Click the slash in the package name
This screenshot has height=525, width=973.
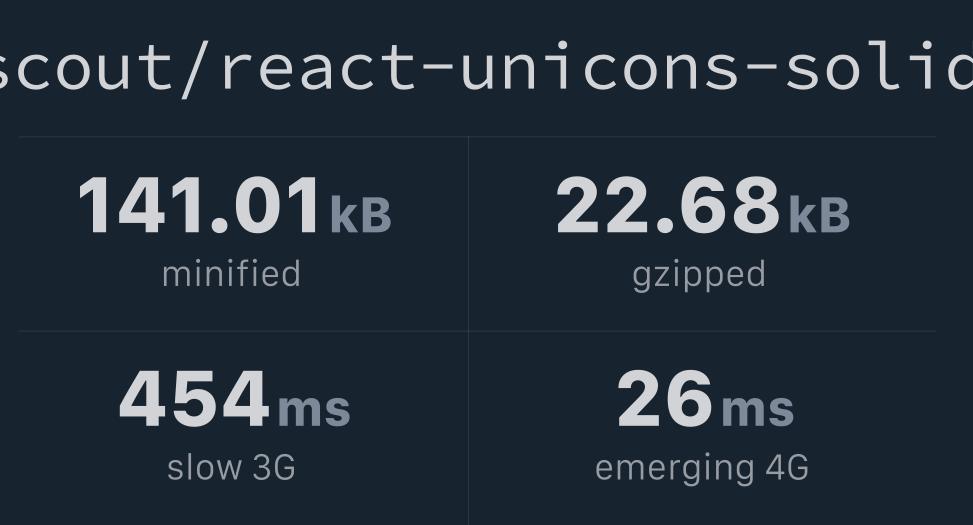pos(194,66)
